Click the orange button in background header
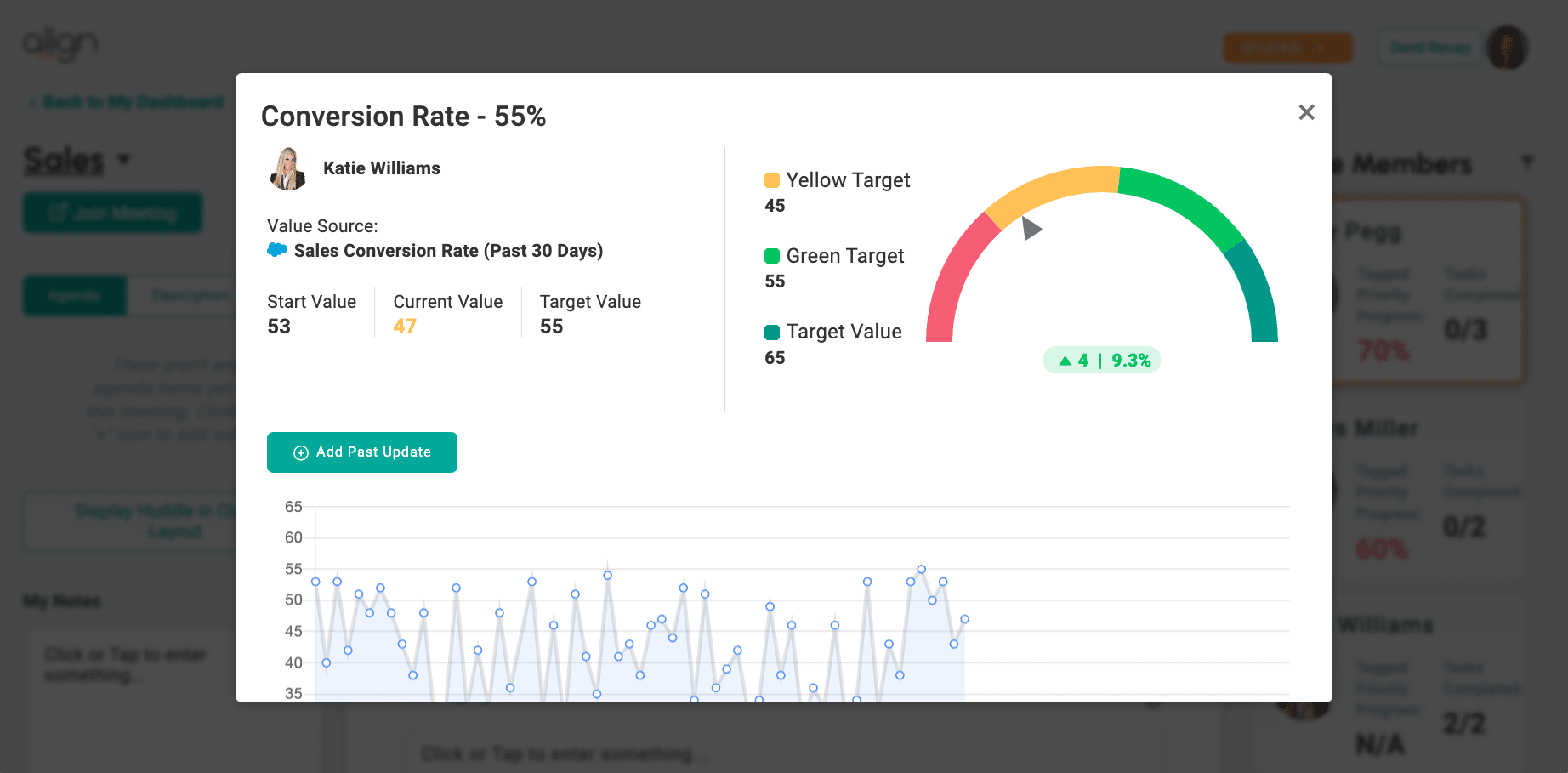Screen dimensions: 1568x773 [x=1287, y=48]
